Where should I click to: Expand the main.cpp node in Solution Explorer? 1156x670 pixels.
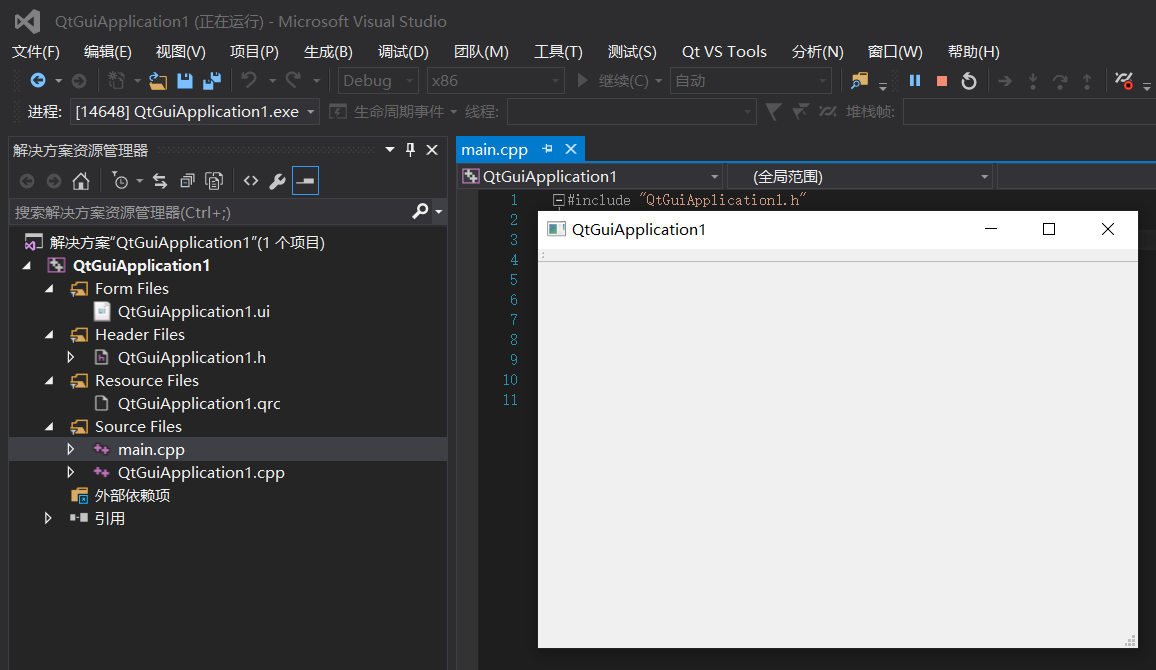(x=71, y=449)
